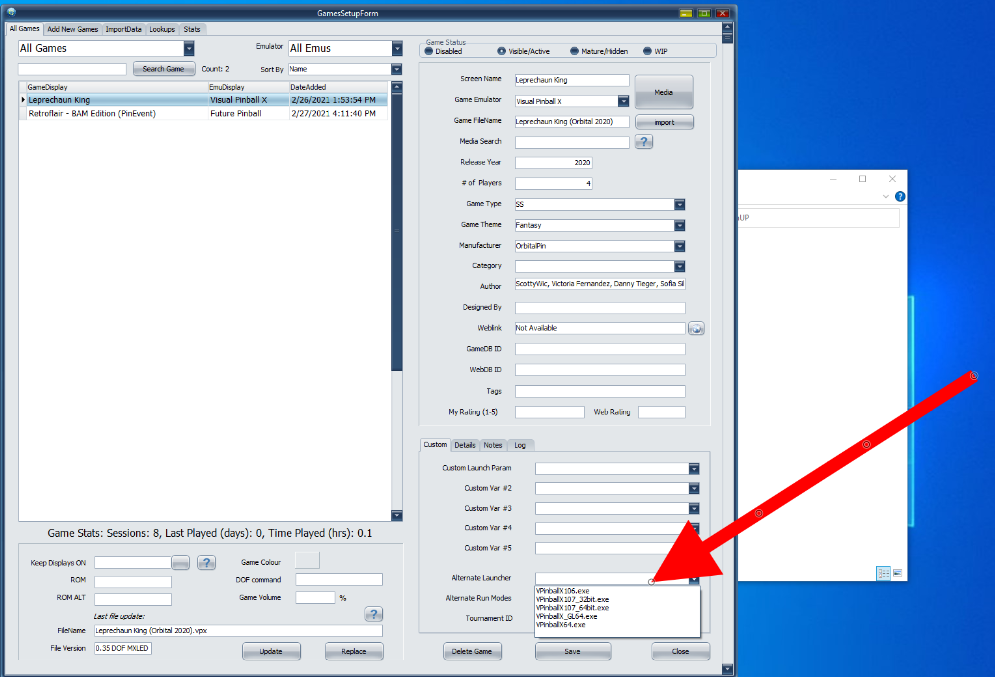The image size is (995, 677).
Task: Click the help icon above the FileName field
Action: point(374,614)
